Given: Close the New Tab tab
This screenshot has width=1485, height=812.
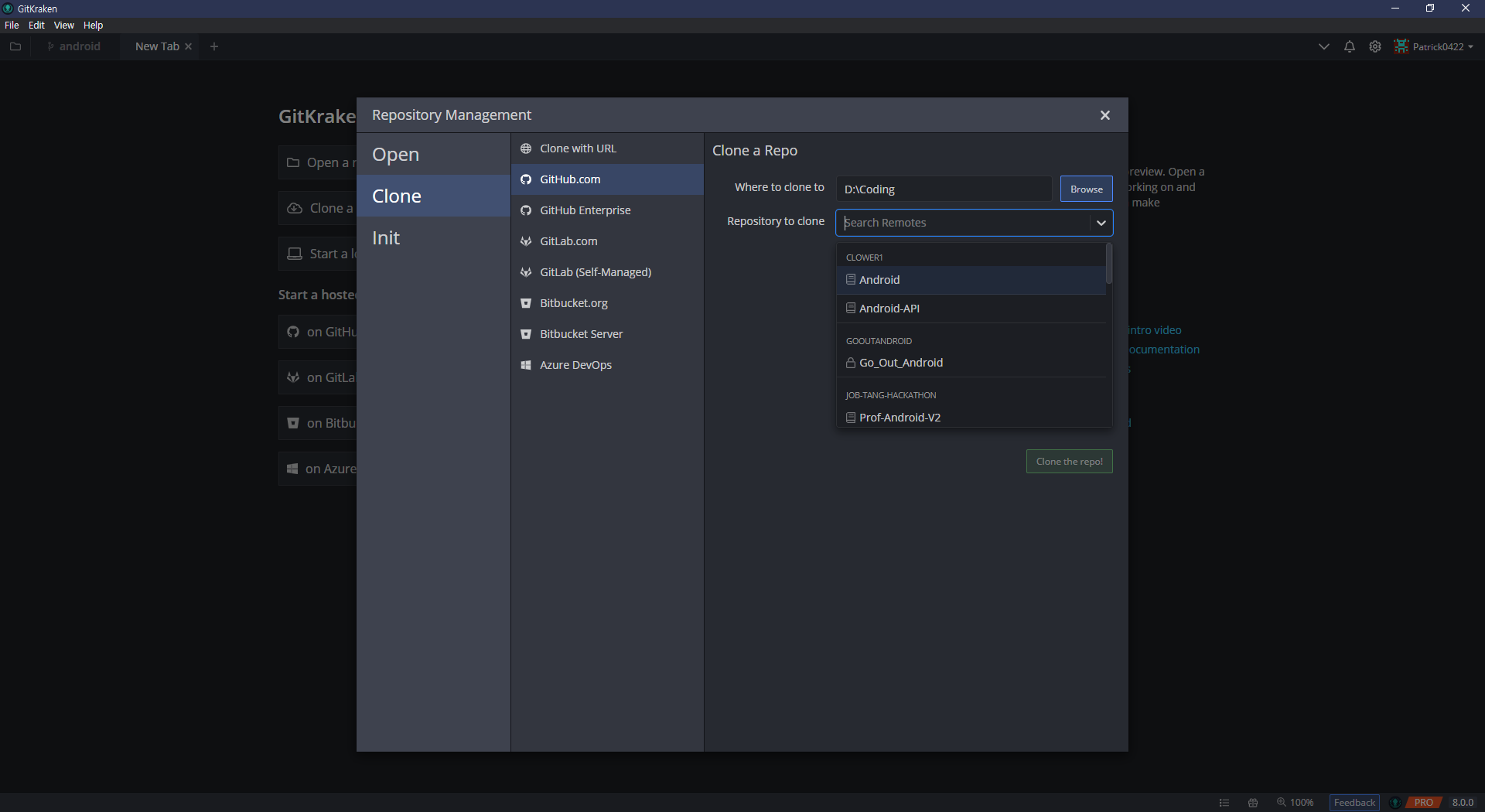Looking at the screenshot, I should (x=188, y=46).
